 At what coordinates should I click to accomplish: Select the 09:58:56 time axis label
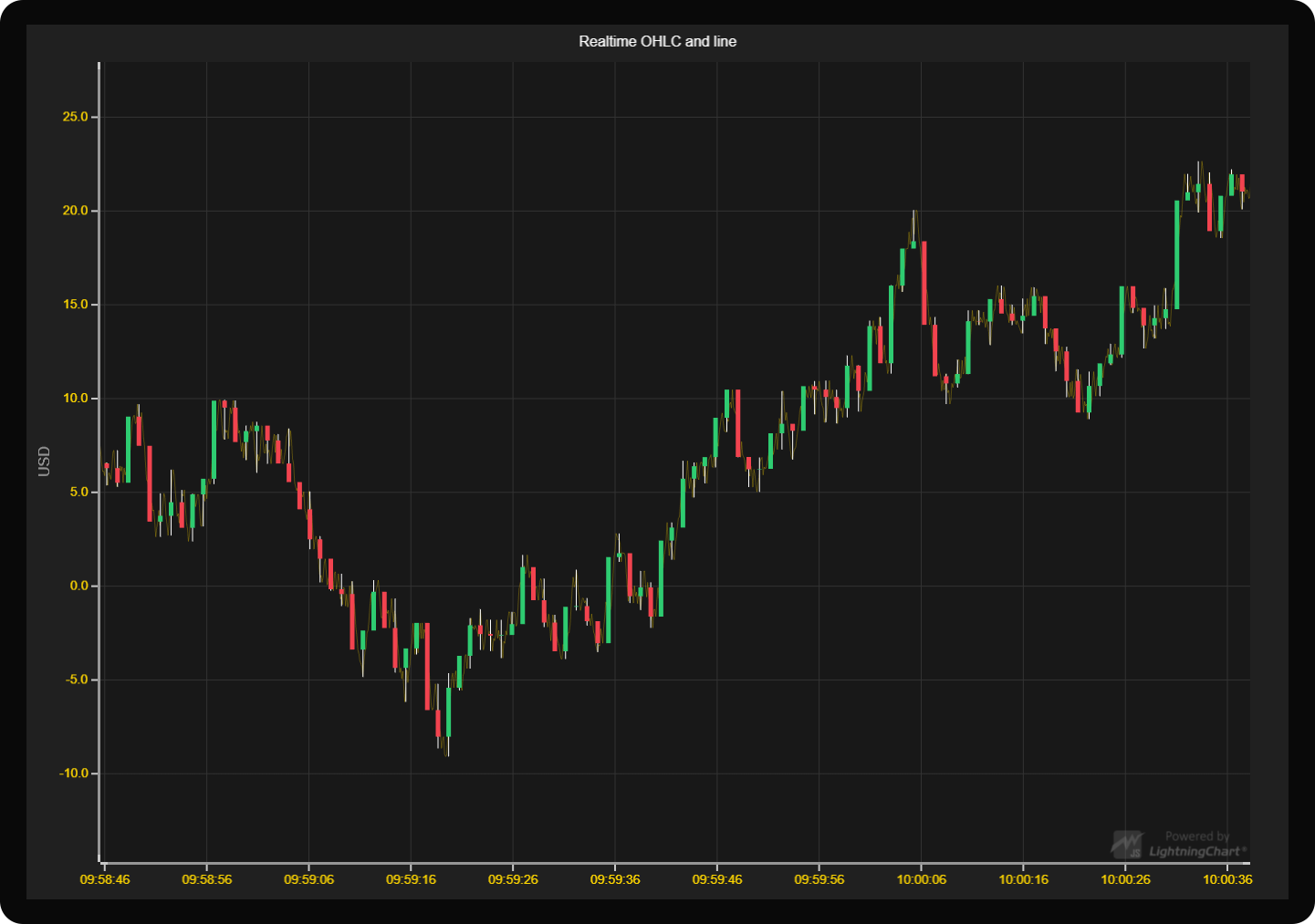207,880
